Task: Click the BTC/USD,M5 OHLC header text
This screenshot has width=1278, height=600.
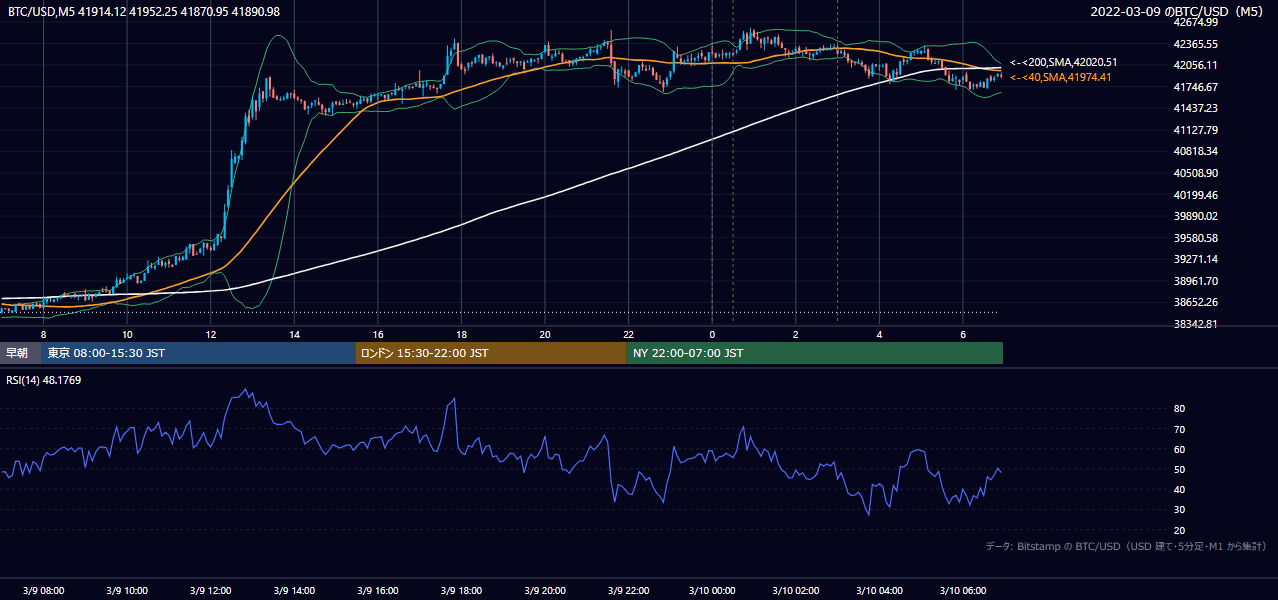Action: (x=144, y=11)
